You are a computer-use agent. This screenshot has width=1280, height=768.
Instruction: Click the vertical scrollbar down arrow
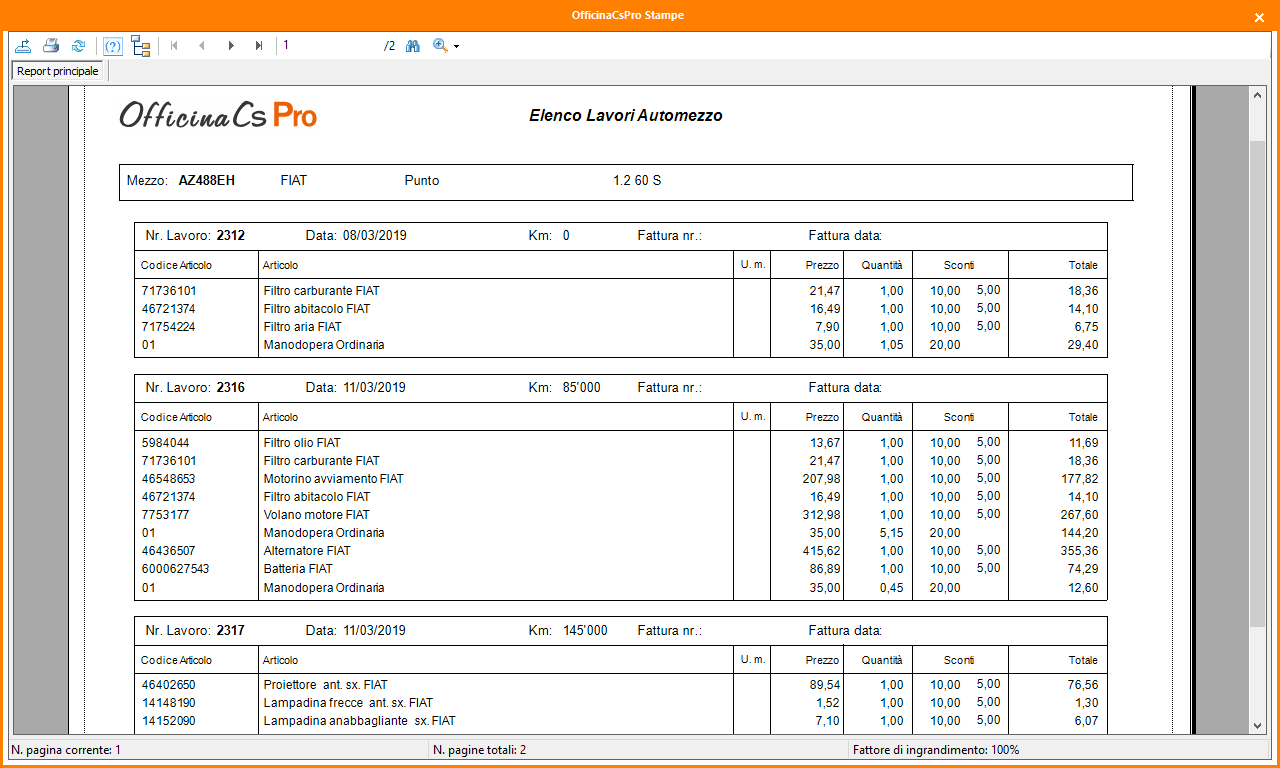(x=1258, y=726)
